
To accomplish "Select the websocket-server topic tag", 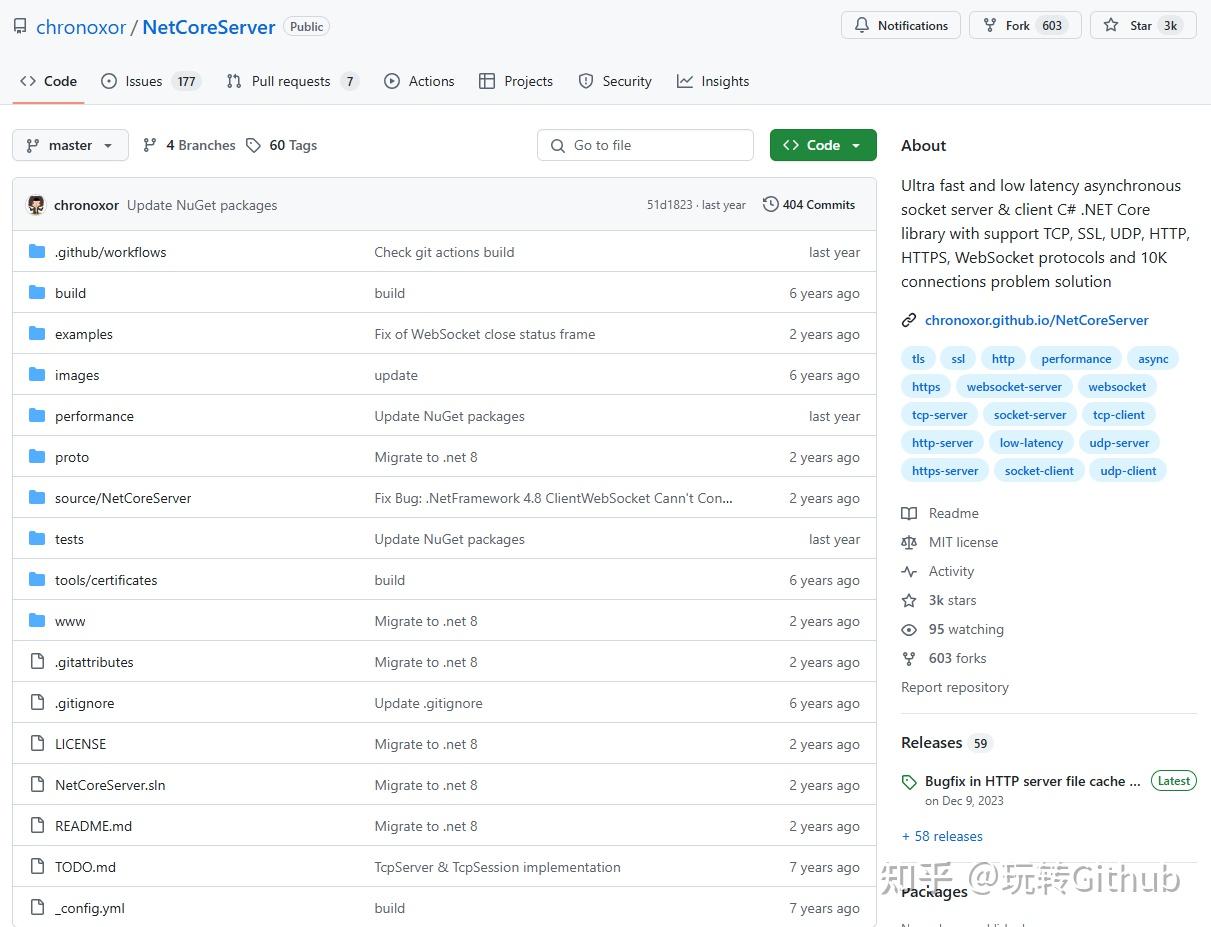I will click(x=1014, y=387).
